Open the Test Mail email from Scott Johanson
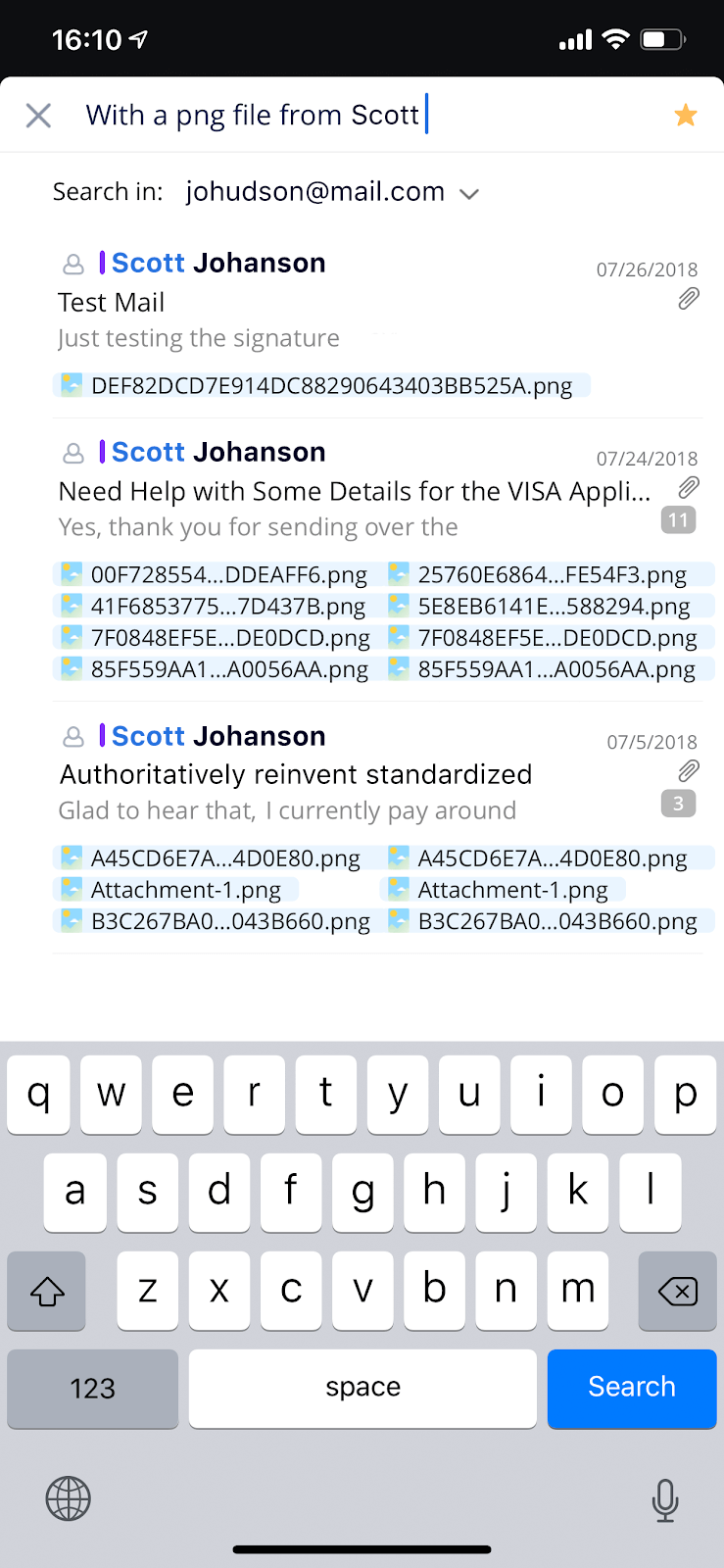Screen dimensions: 724x1568 coord(294,302)
